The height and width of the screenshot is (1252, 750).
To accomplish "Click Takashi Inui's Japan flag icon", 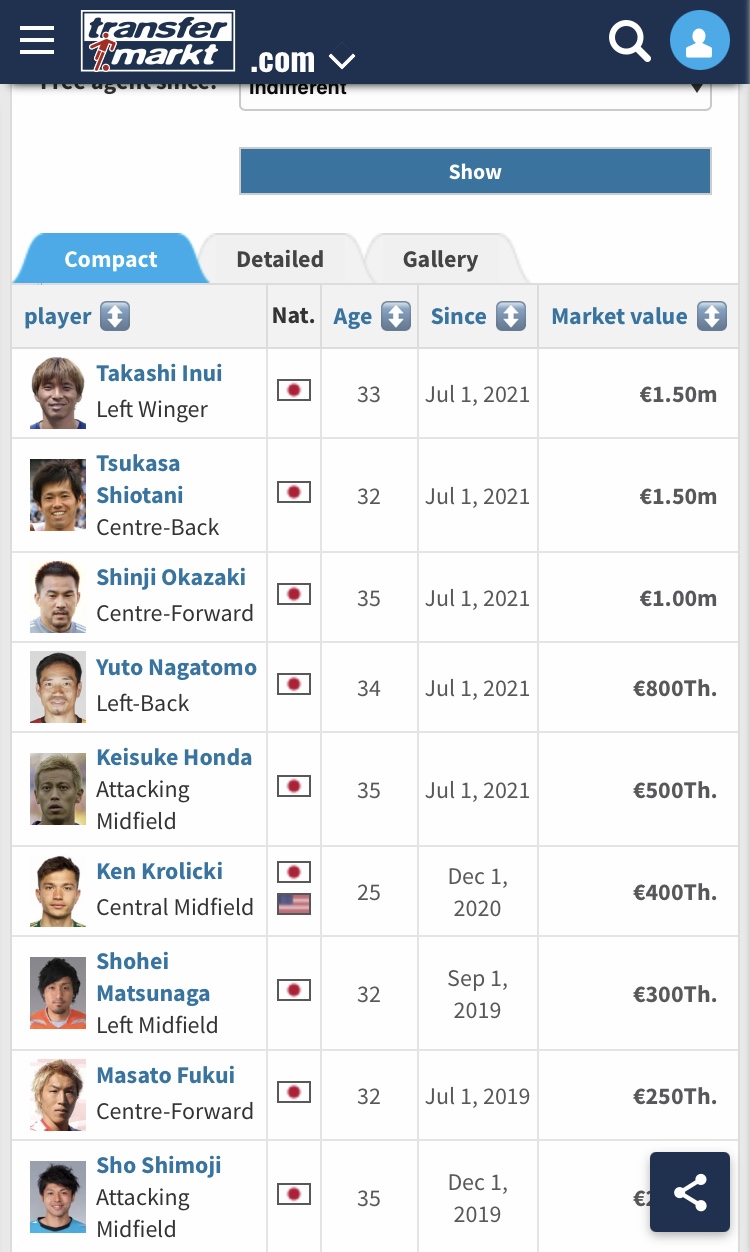I will 294,390.
